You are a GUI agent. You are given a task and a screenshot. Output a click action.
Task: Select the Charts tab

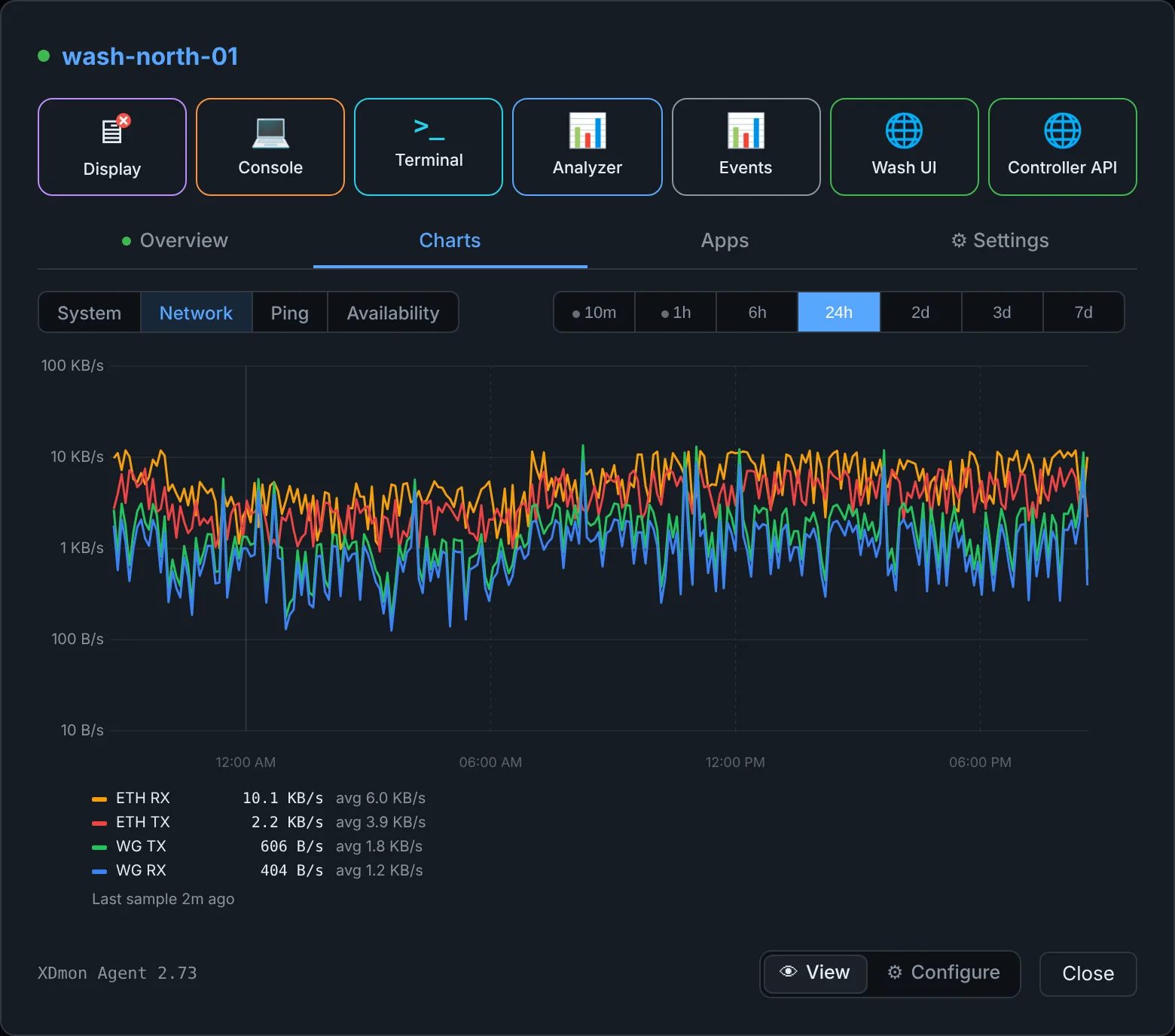click(x=450, y=240)
